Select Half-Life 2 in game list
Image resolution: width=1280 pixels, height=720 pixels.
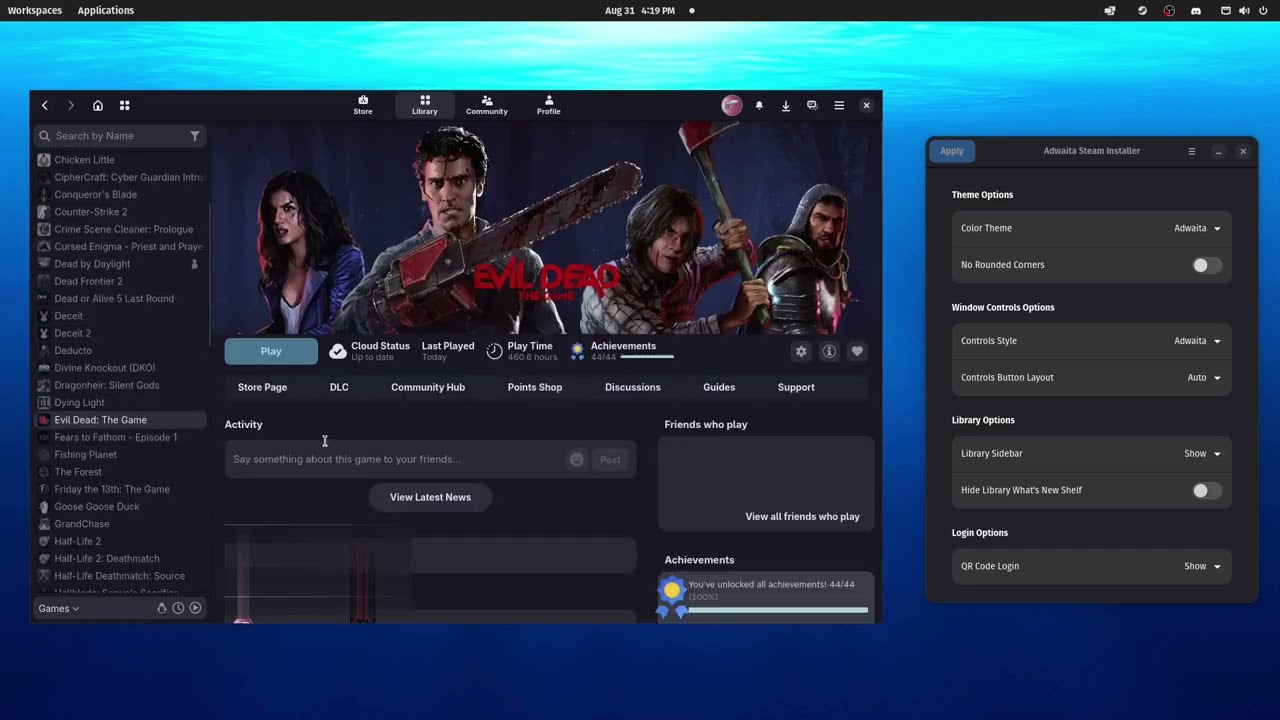click(x=120, y=541)
